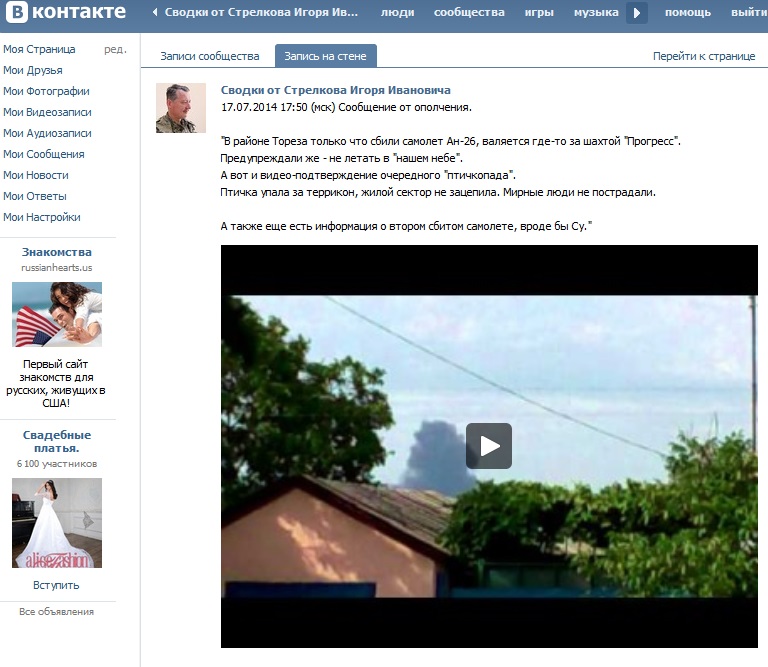768x667 pixels.
Task: Open Мои Сообщения in sidebar
Action: pyautogui.click(x=43, y=154)
